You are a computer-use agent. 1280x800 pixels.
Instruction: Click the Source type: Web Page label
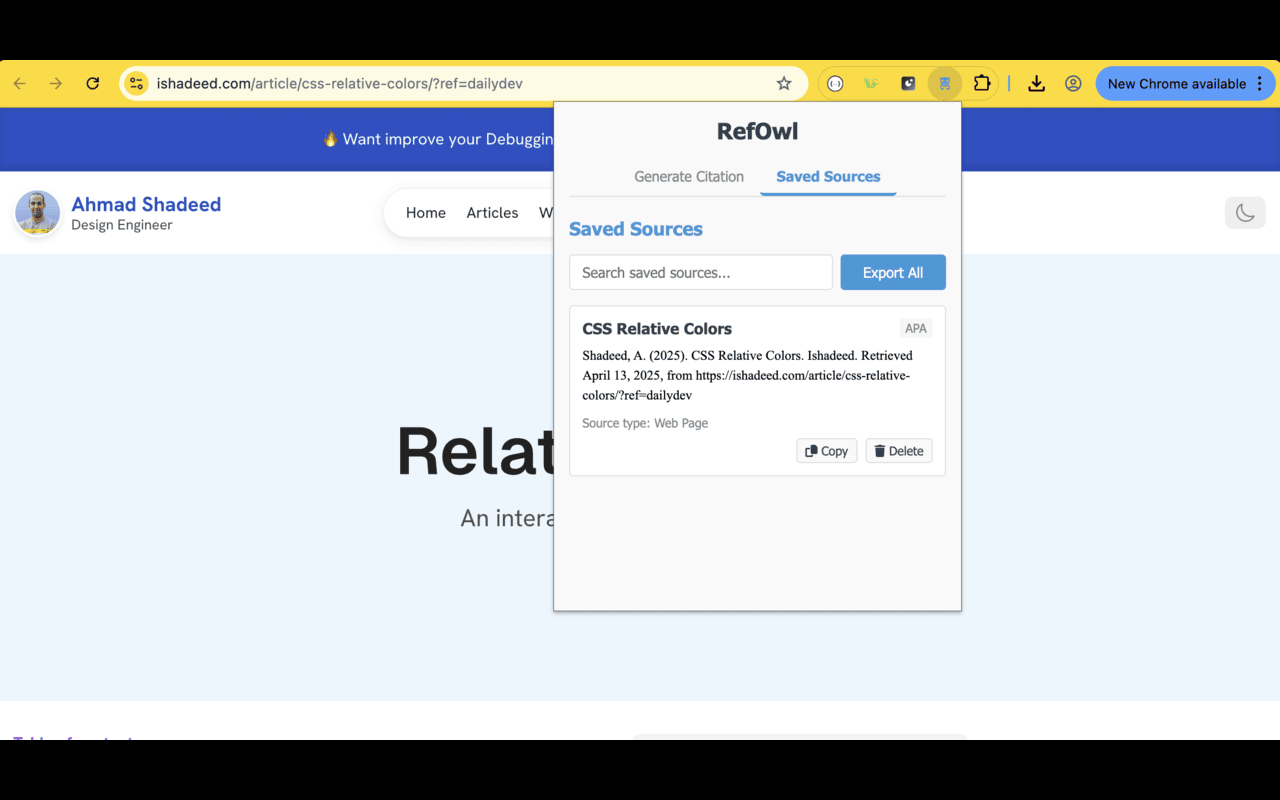coord(645,423)
